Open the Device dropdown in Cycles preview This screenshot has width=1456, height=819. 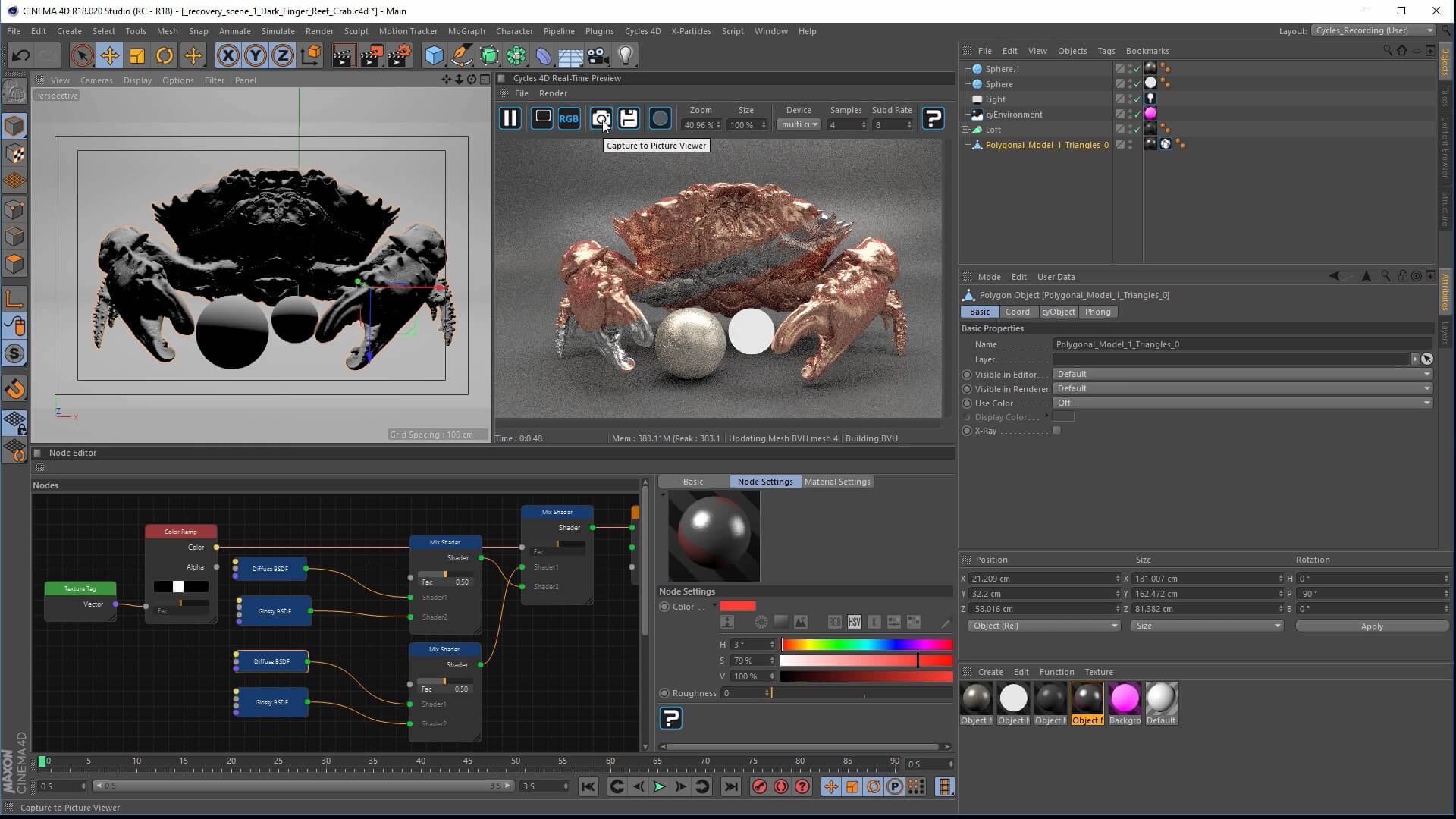pos(799,125)
